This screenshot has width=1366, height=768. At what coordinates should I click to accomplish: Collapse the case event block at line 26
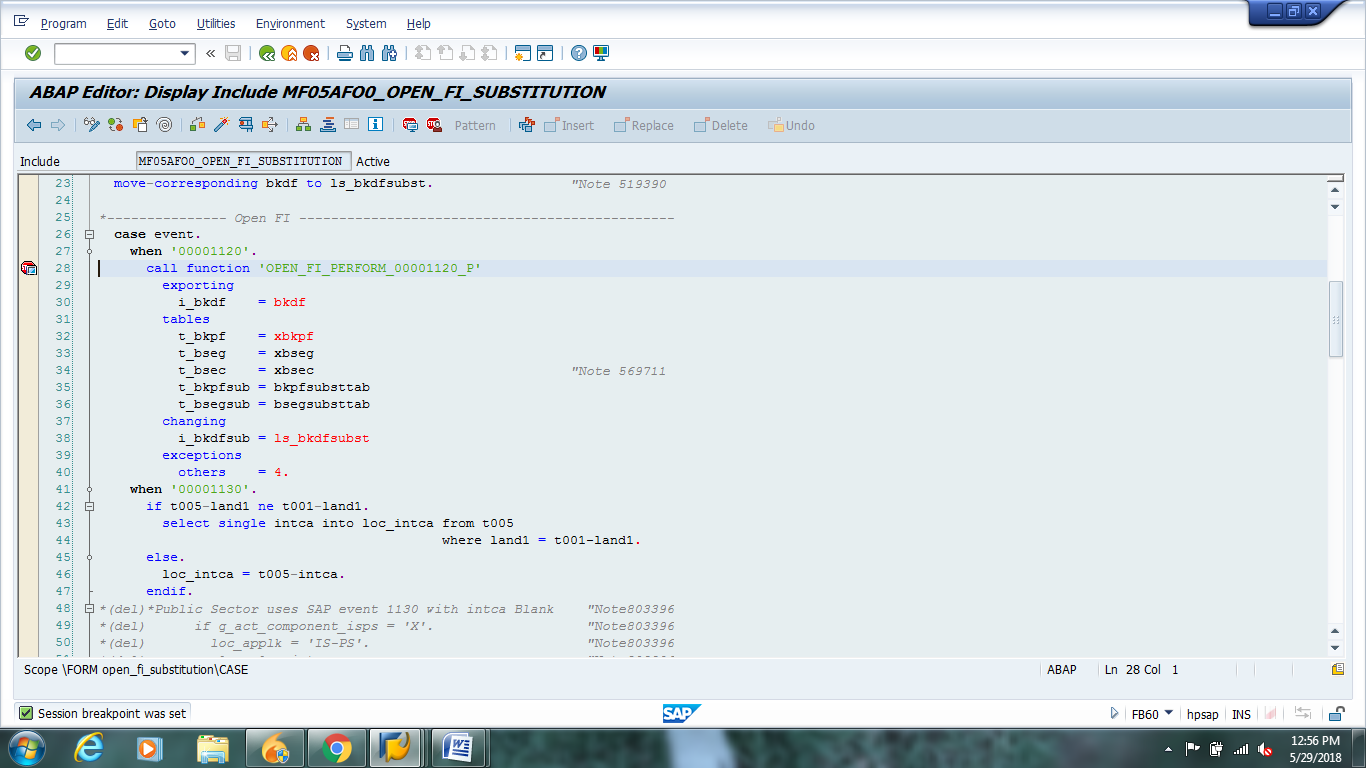[90, 234]
